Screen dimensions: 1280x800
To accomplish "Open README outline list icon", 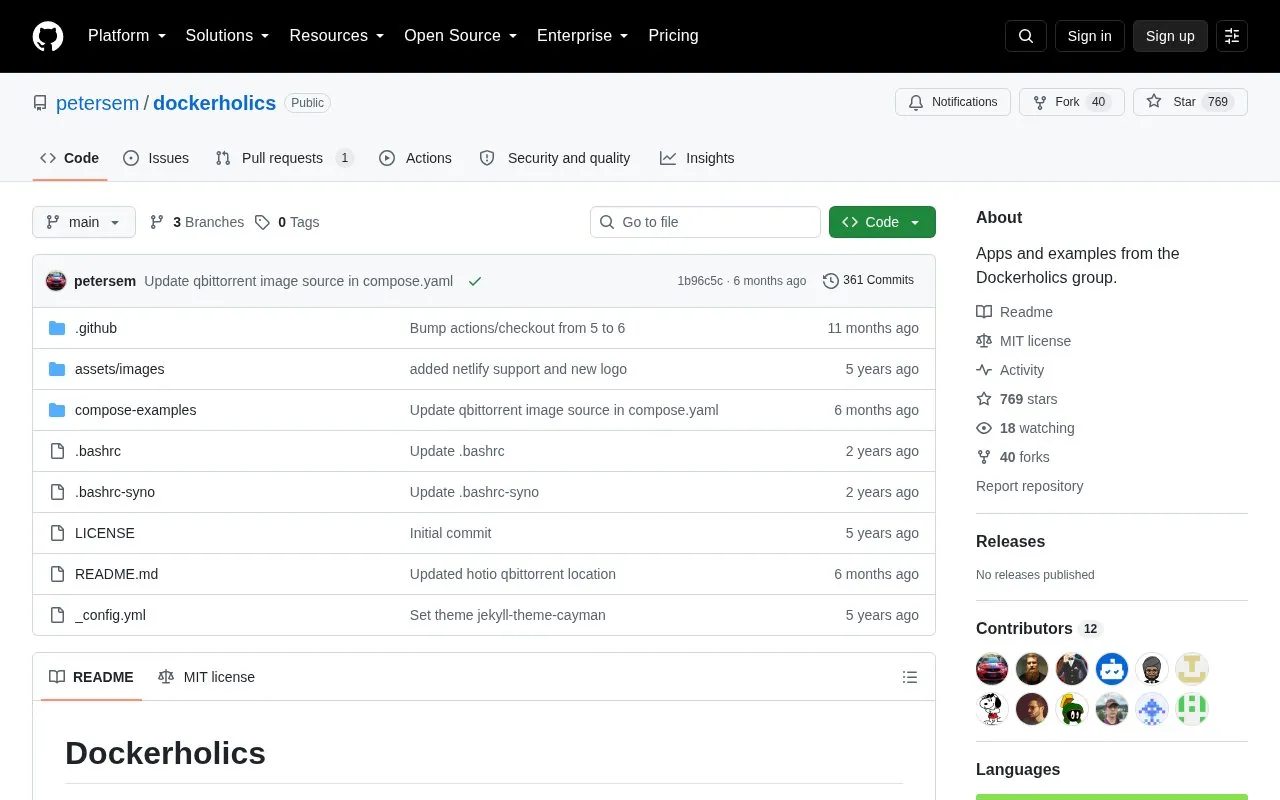I will (x=910, y=677).
